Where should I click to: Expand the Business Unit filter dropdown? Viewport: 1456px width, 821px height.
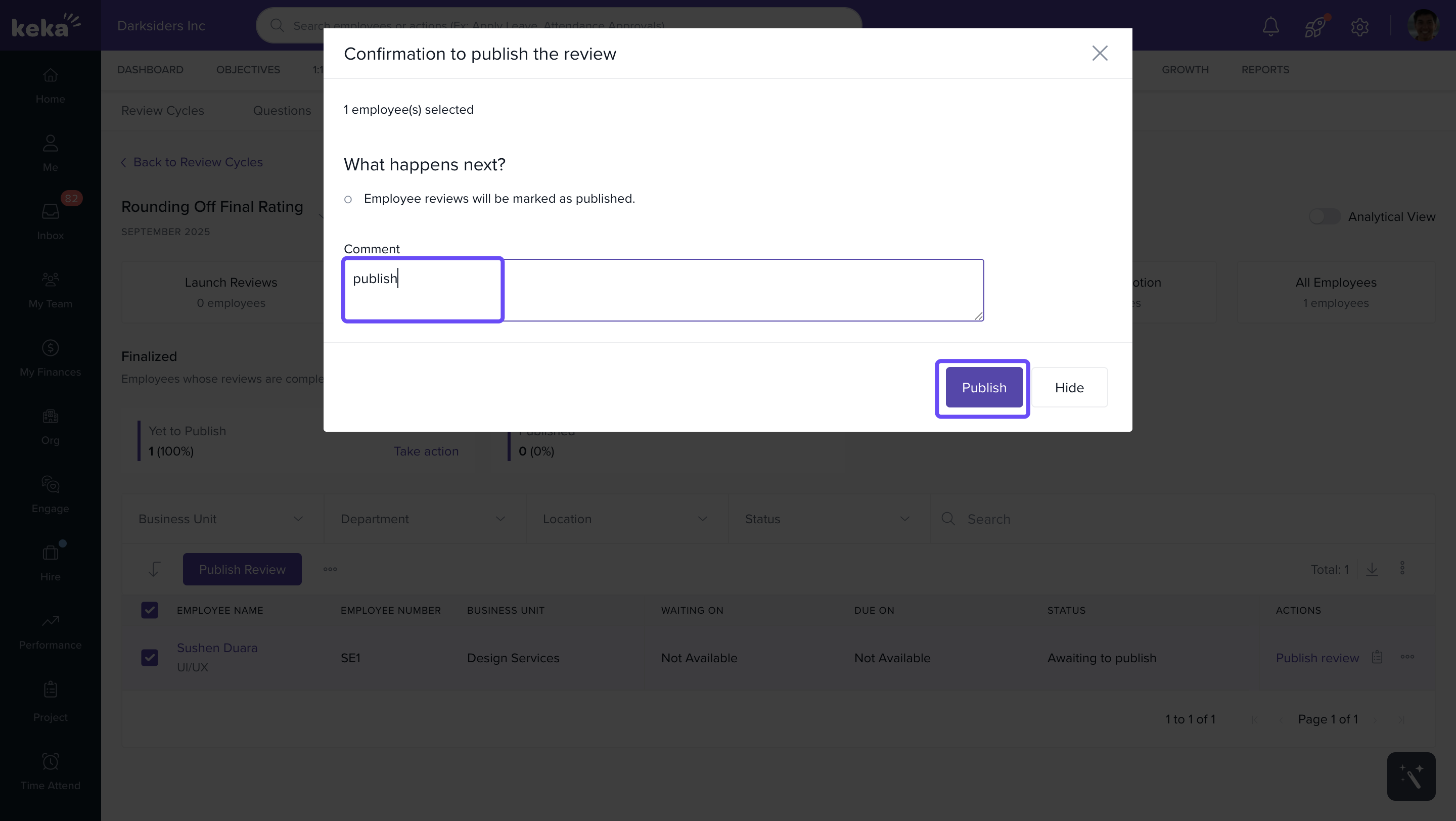(x=221, y=519)
